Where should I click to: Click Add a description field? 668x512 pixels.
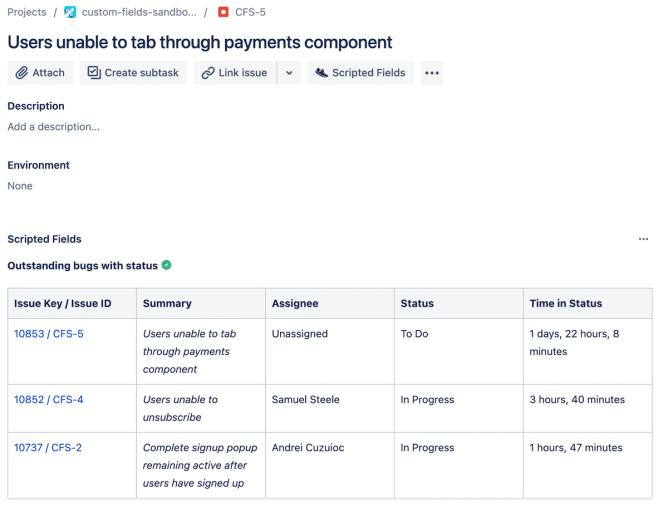pyautogui.click(x=54, y=127)
